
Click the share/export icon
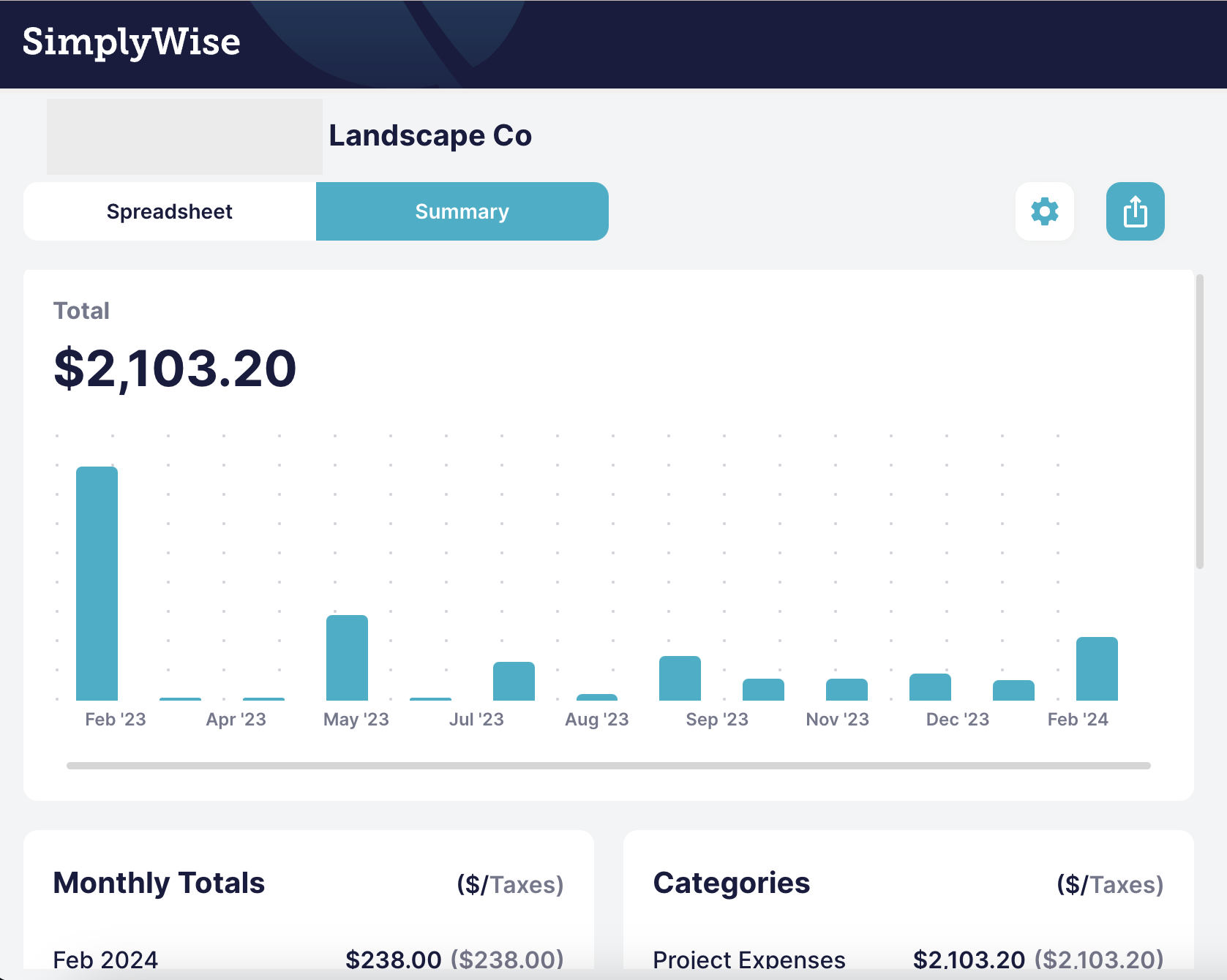pos(1135,211)
